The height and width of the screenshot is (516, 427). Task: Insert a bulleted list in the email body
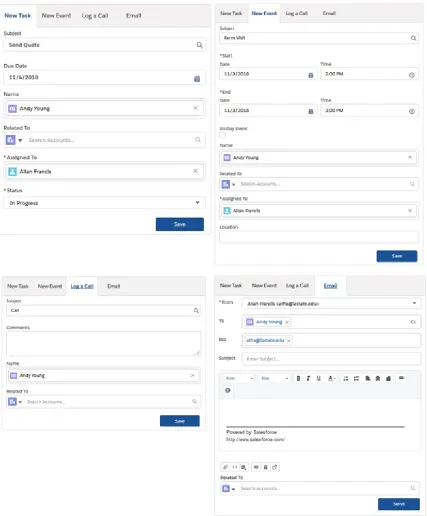[x=346, y=378]
